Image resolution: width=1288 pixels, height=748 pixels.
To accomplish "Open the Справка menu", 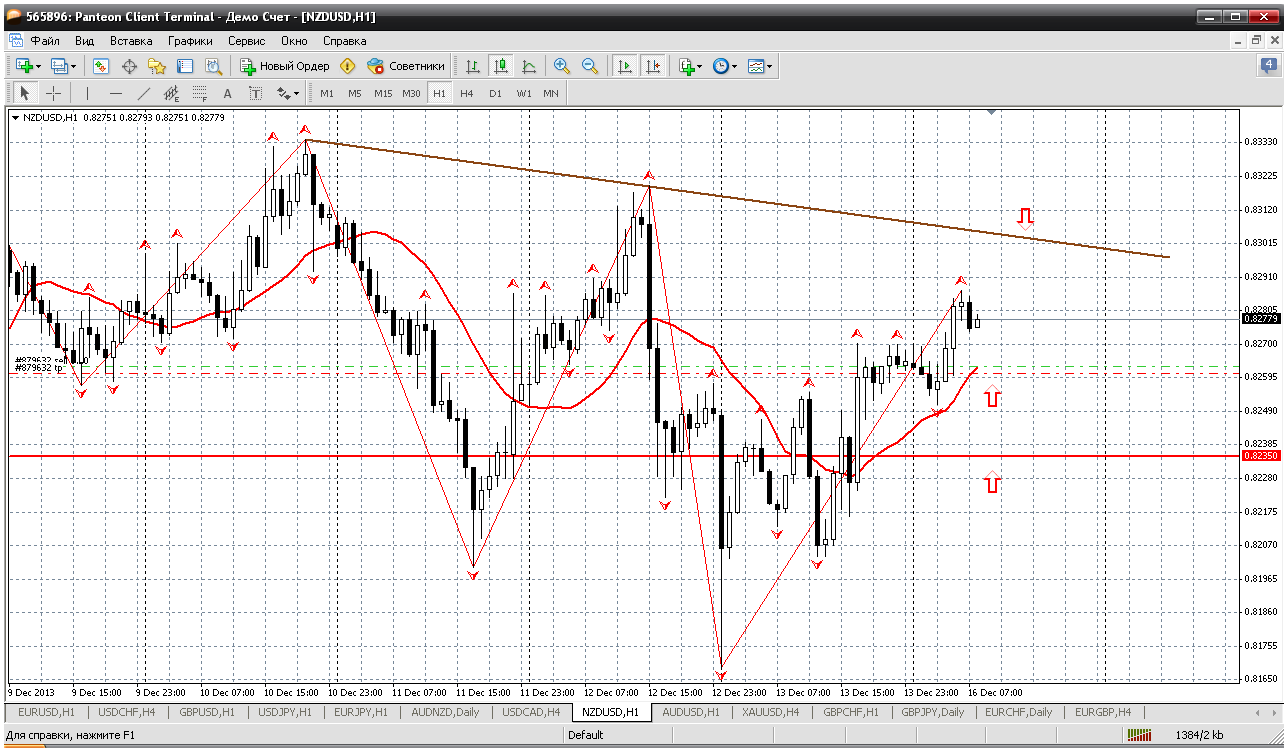I will click(344, 41).
